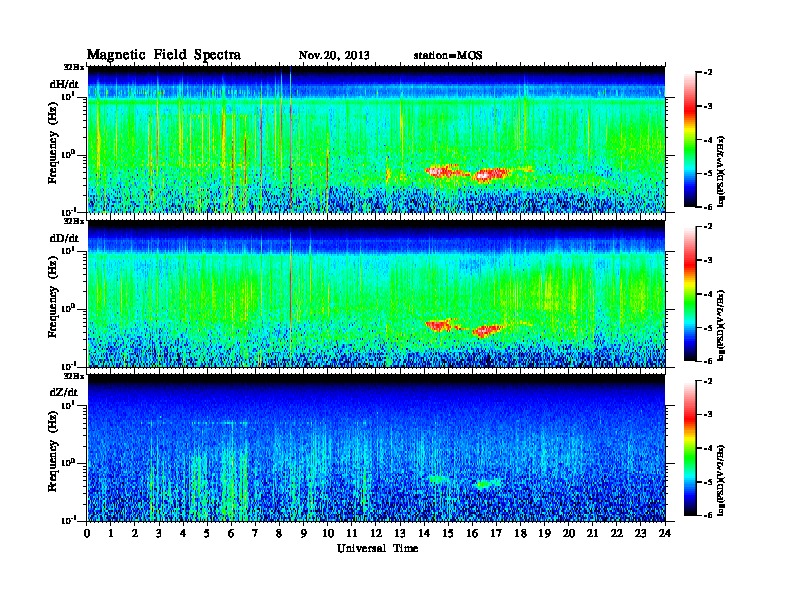The height and width of the screenshot is (612, 792).
Task: Click the 10^1 frequency tick of dH/dt panel
Action: 69,96
